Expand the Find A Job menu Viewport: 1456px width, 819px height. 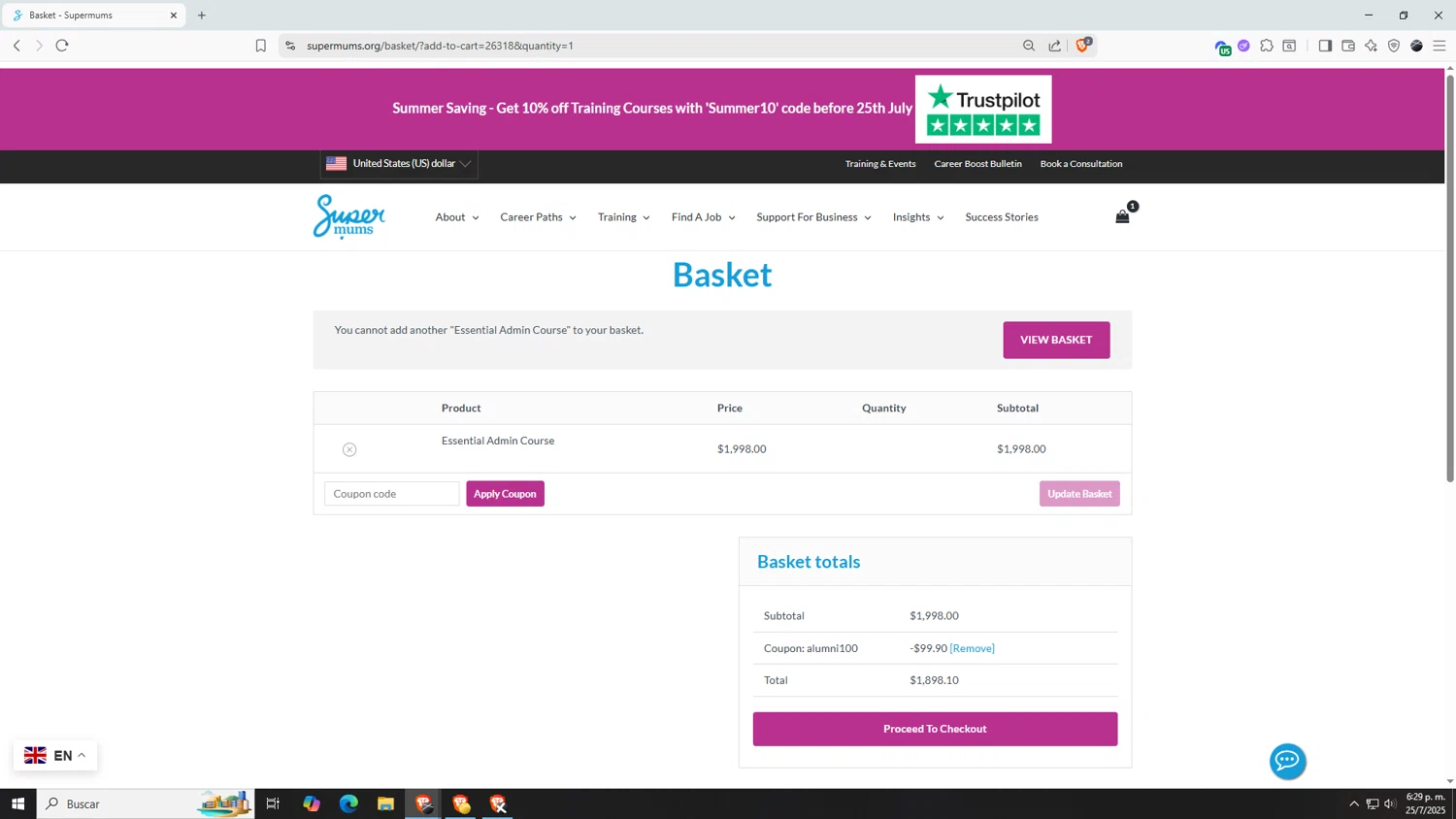(x=703, y=217)
